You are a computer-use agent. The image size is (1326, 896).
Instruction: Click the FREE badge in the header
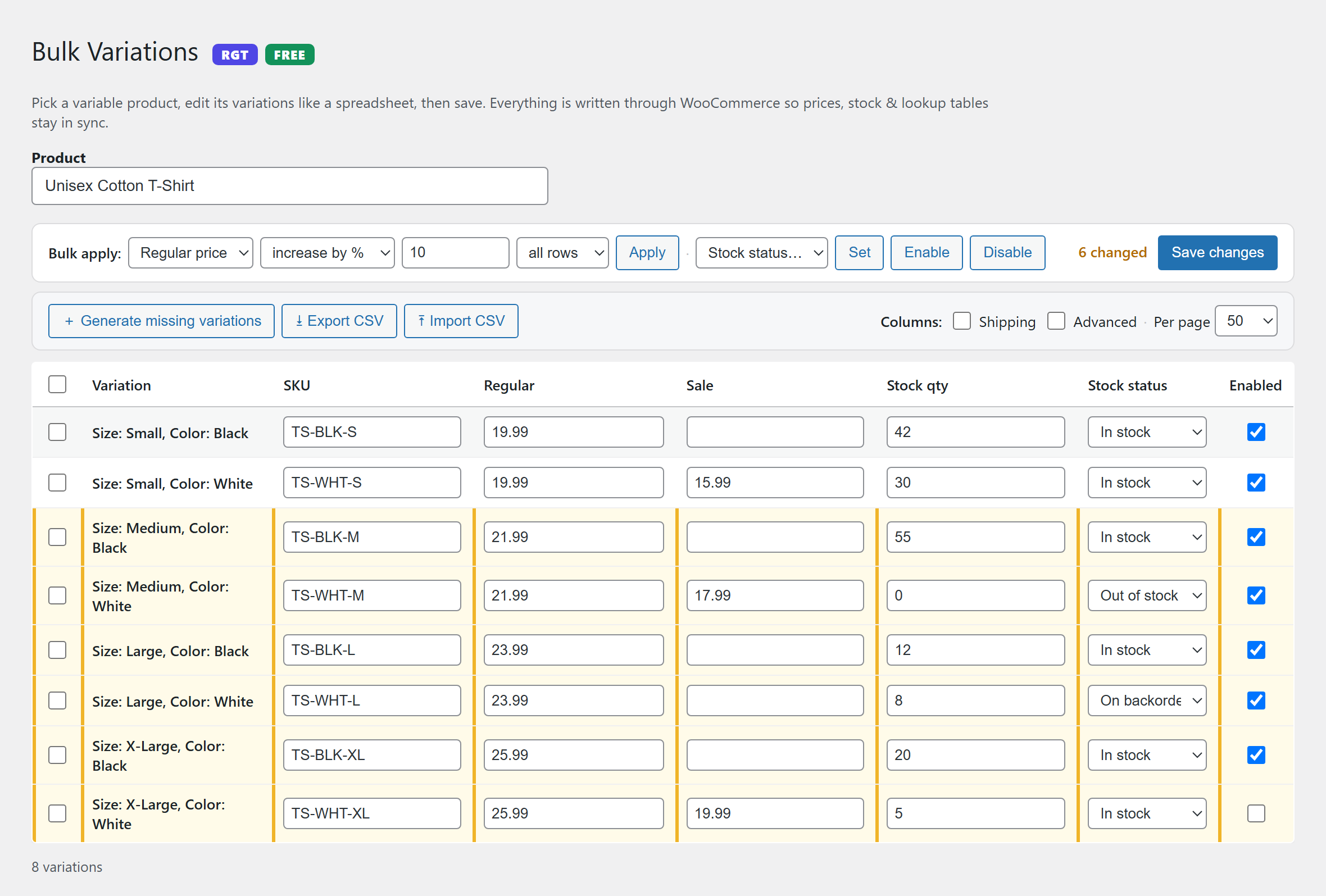point(289,54)
